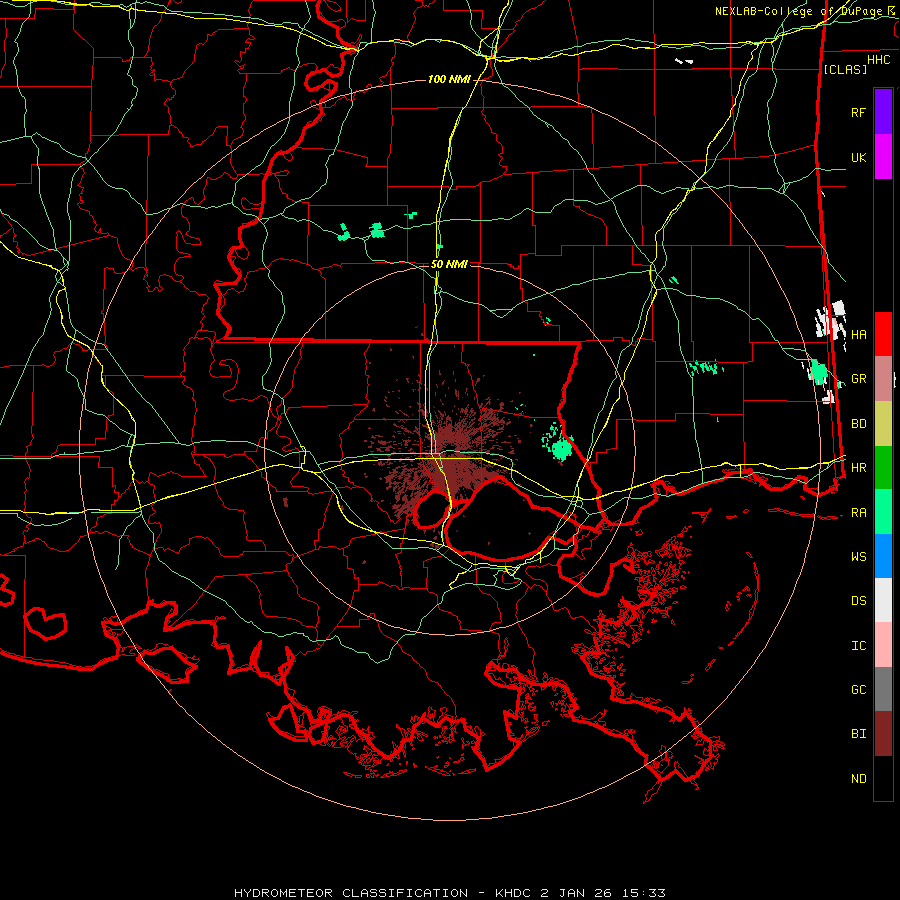Viewport: 900px width, 900px height.
Task: Click the 'HA' legend label
Action: coord(858,334)
